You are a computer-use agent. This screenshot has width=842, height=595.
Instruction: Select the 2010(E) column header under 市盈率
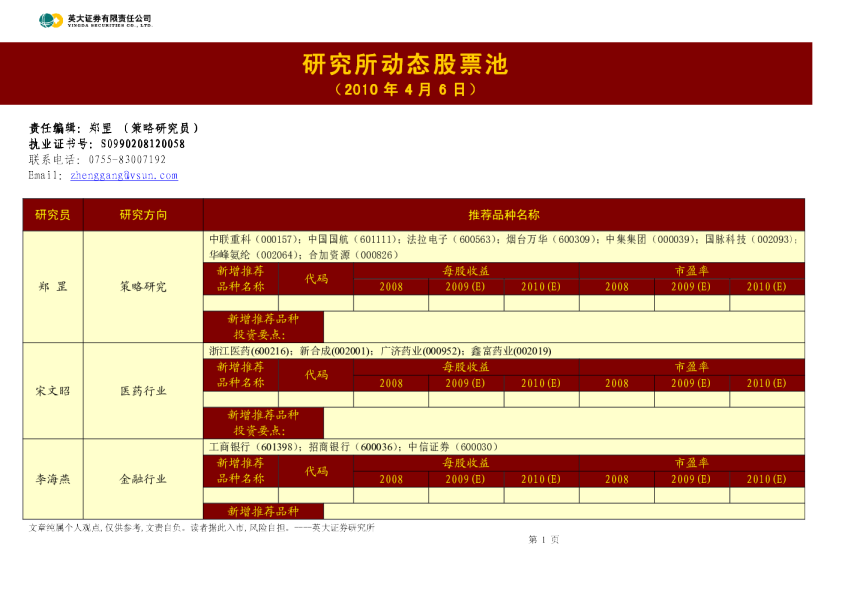(x=765, y=286)
